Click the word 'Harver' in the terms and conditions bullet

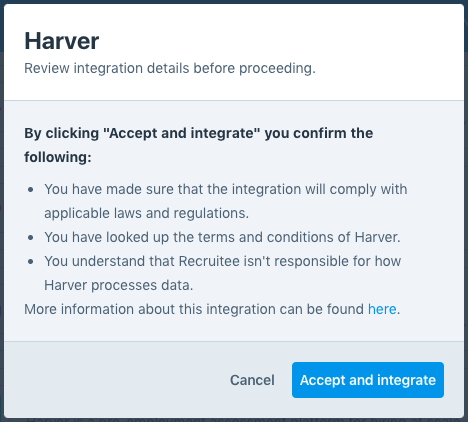click(376, 237)
